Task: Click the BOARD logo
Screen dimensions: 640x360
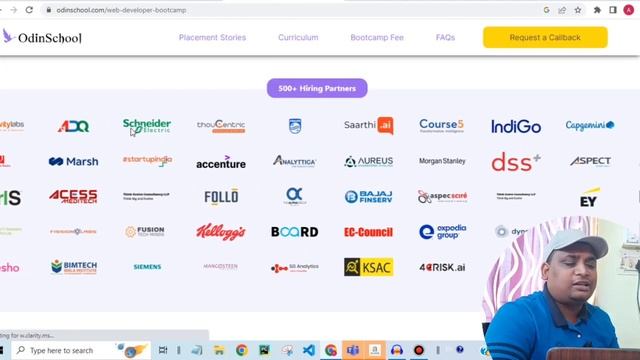Action: 295,232
